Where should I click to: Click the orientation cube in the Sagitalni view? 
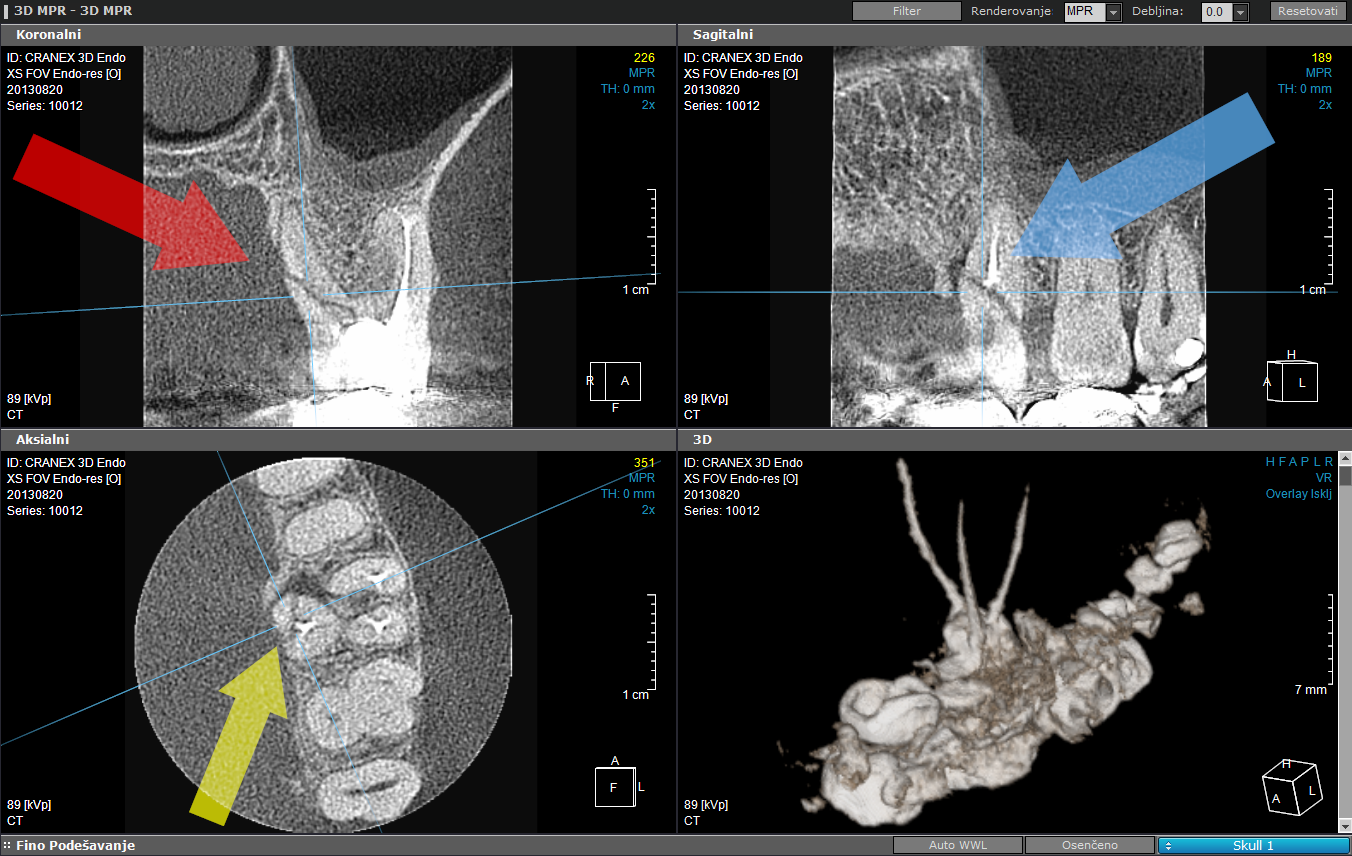[x=1292, y=380]
